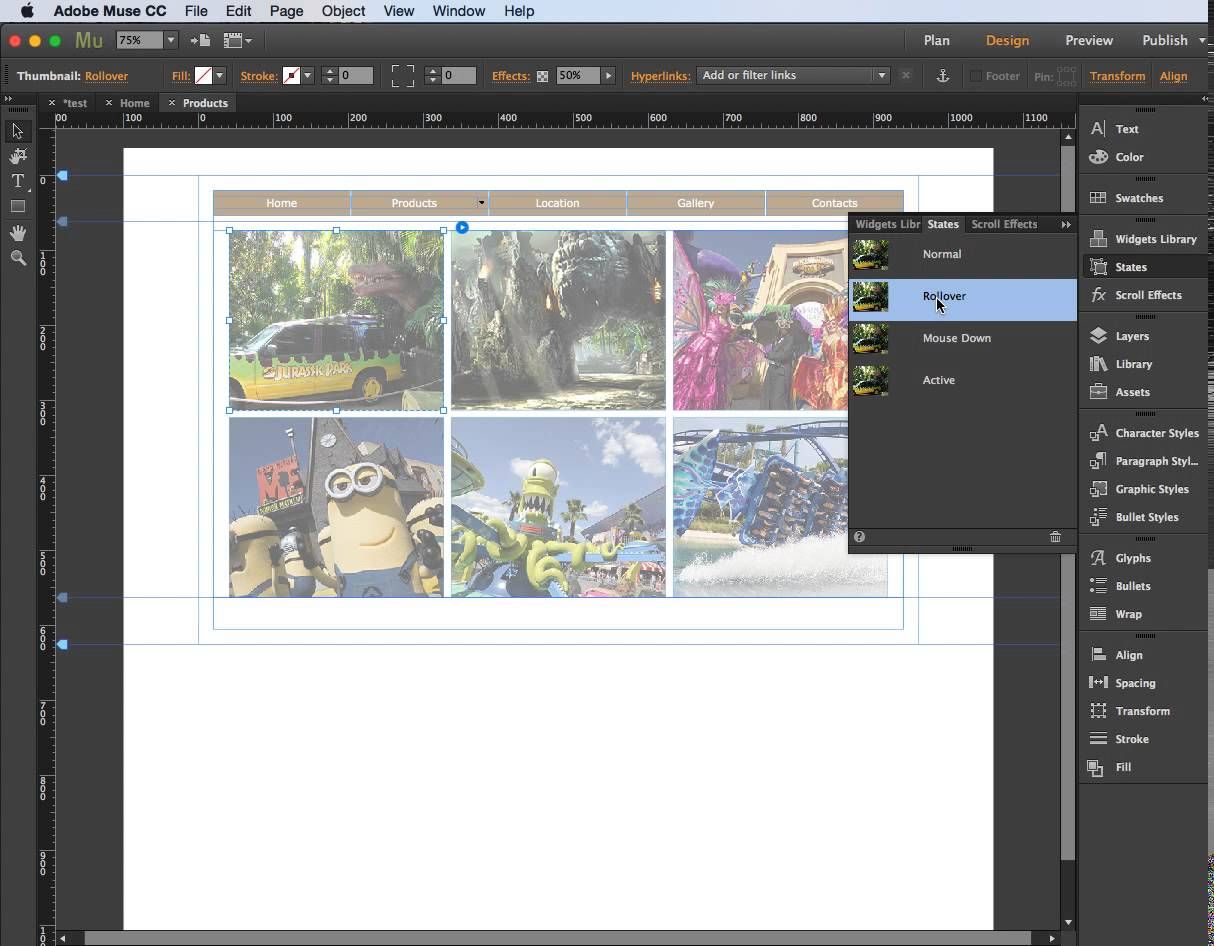
Task: Open the Fill color dropdown arrow
Action: click(220, 76)
